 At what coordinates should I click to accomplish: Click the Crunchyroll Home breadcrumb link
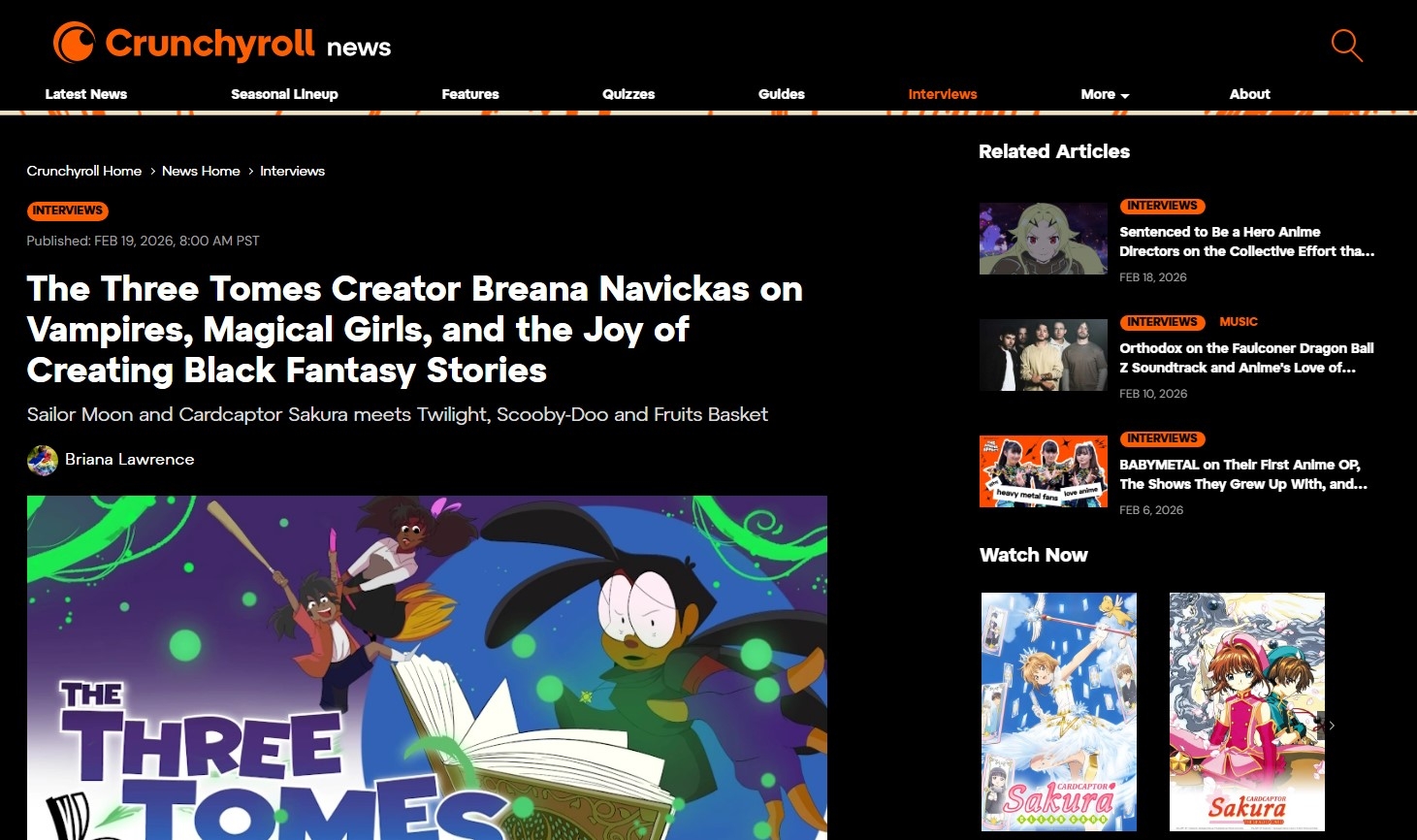click(84, 171)
